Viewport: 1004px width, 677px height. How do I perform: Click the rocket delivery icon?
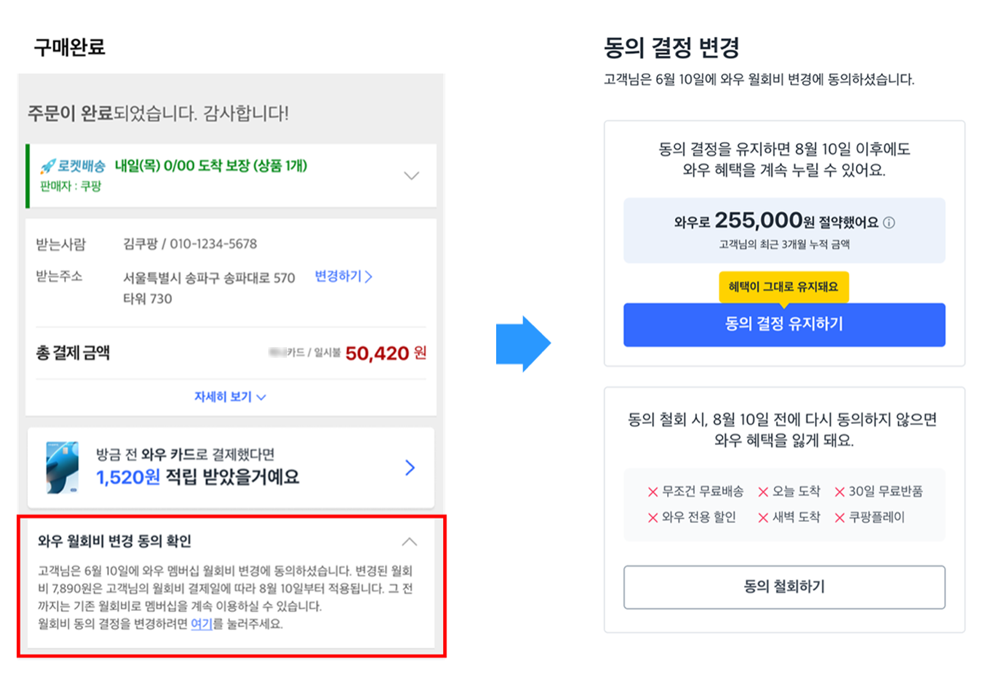coord(46,167)
